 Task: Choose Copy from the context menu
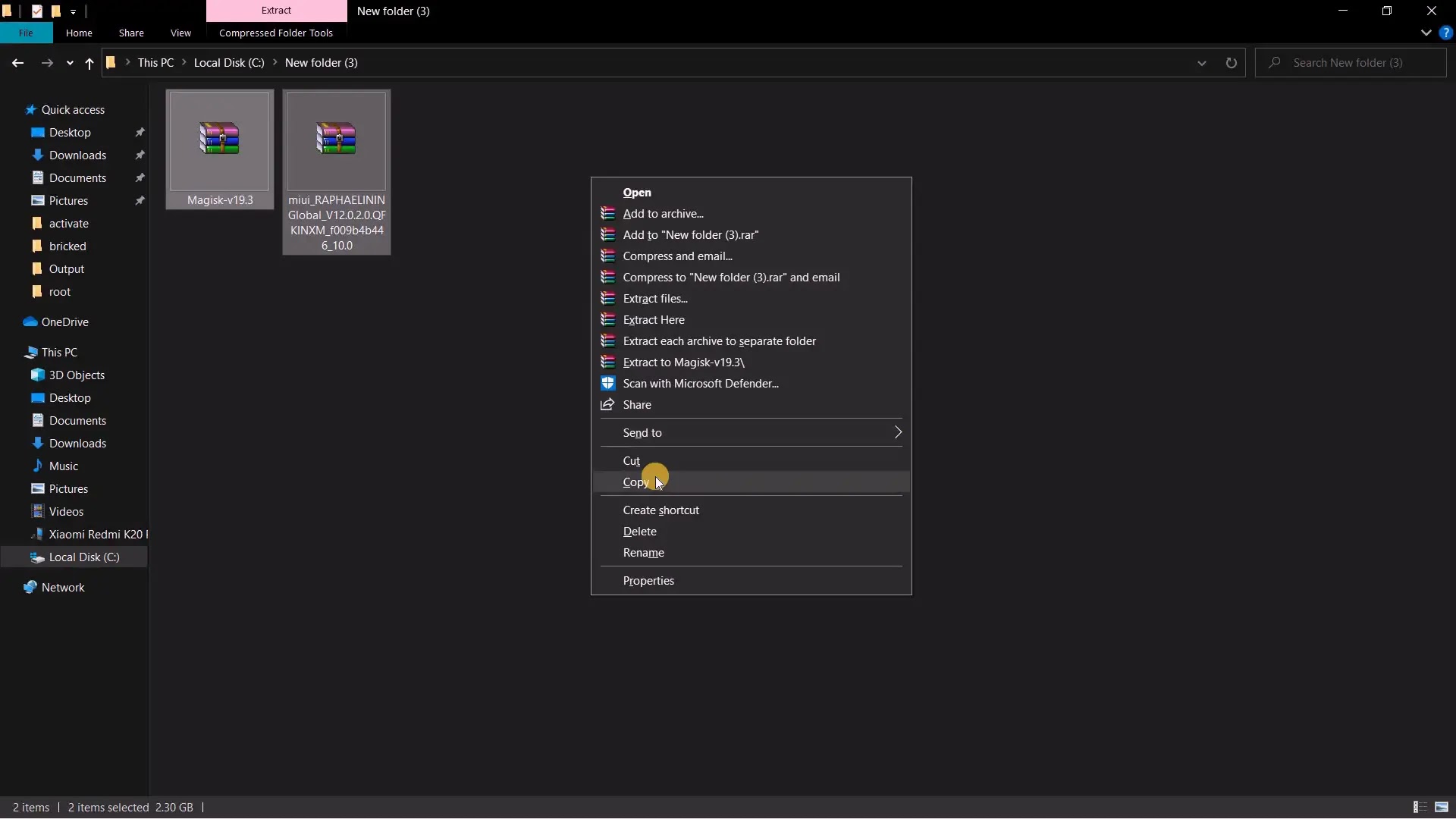coord(635,482)
